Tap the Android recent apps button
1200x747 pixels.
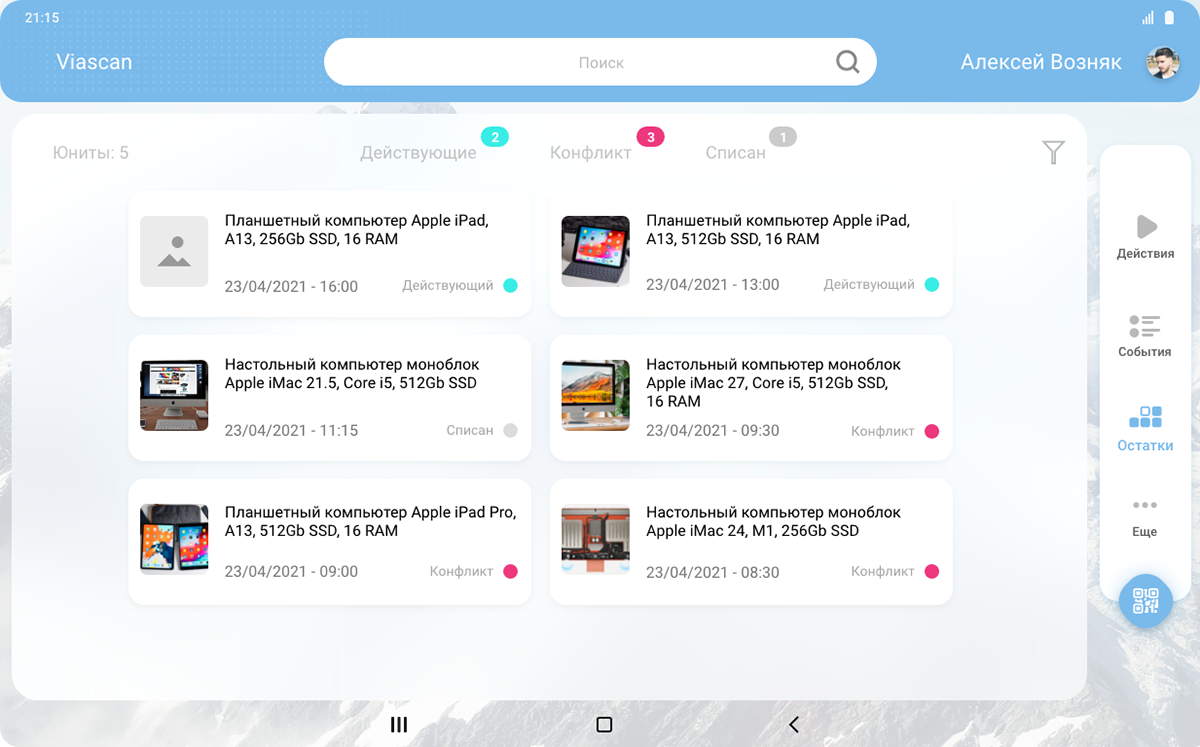[x=399, y=725]
